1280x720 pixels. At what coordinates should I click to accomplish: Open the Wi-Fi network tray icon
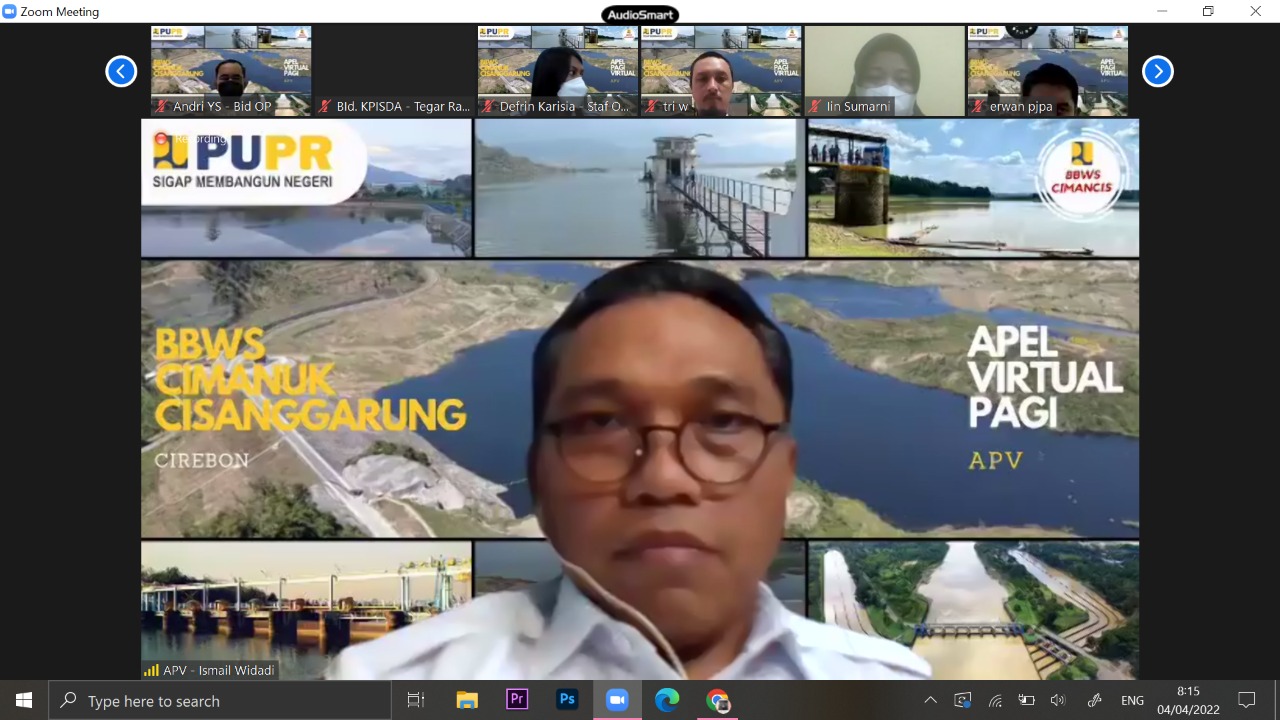point(995,700)
